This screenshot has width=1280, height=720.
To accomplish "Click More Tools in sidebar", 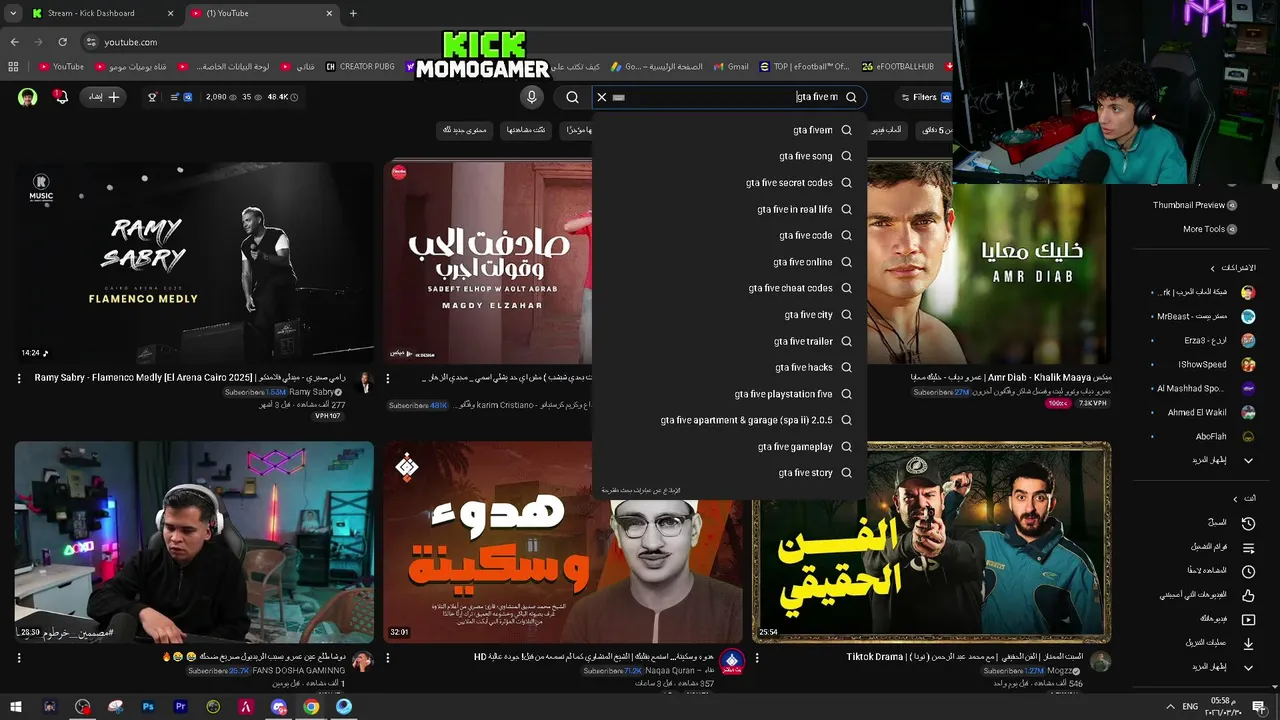I will point(1210,229).
